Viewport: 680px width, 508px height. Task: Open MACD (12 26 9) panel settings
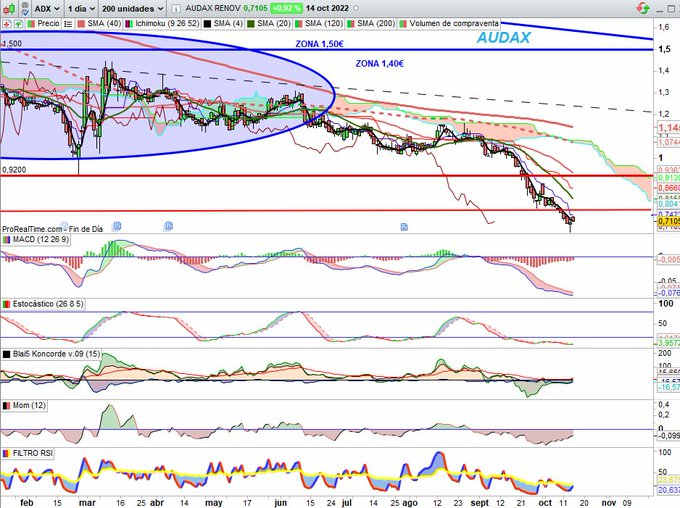40,239
